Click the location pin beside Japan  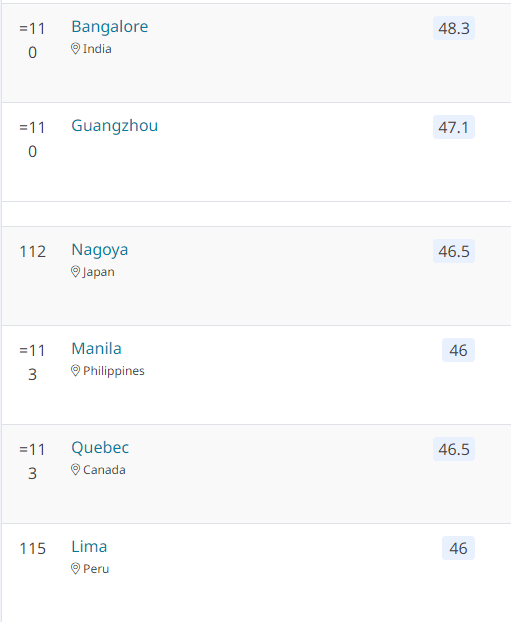point(75,272)
